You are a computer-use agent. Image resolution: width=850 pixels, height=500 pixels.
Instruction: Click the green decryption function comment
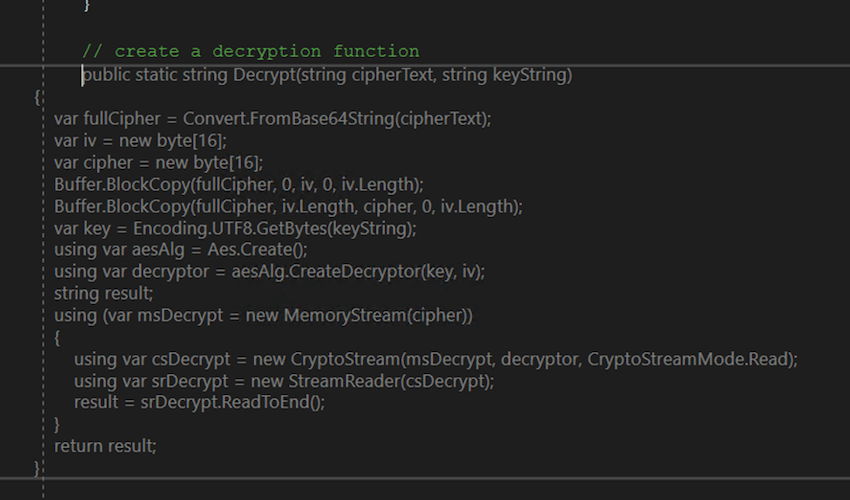pos(250,51)
